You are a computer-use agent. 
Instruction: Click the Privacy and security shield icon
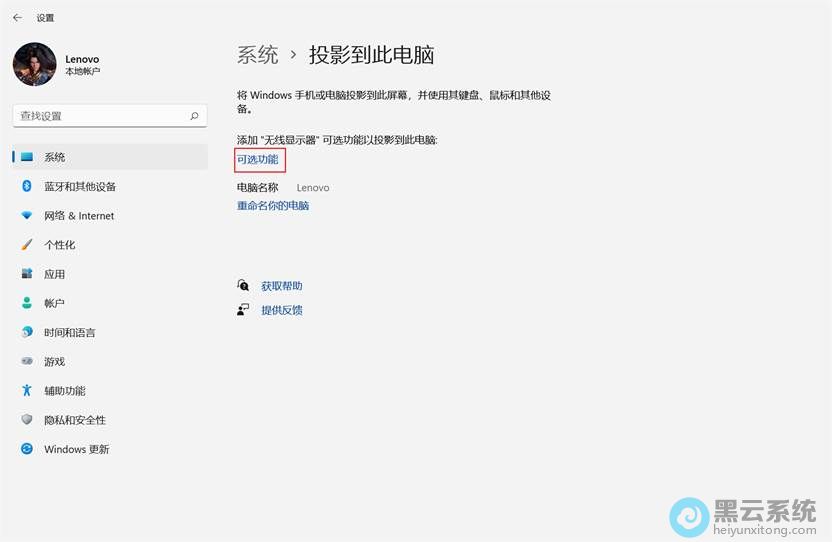click(x=27, y=420)
